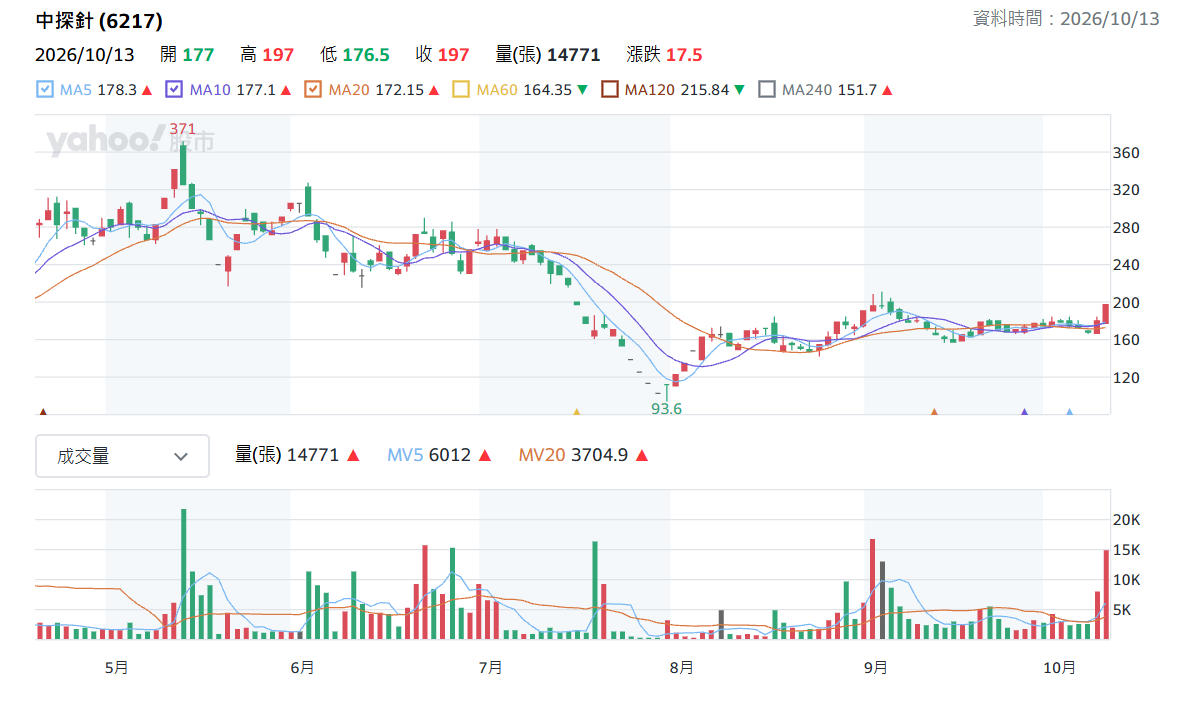Enable the MA120 moving average checkbox

pos(610,90)
